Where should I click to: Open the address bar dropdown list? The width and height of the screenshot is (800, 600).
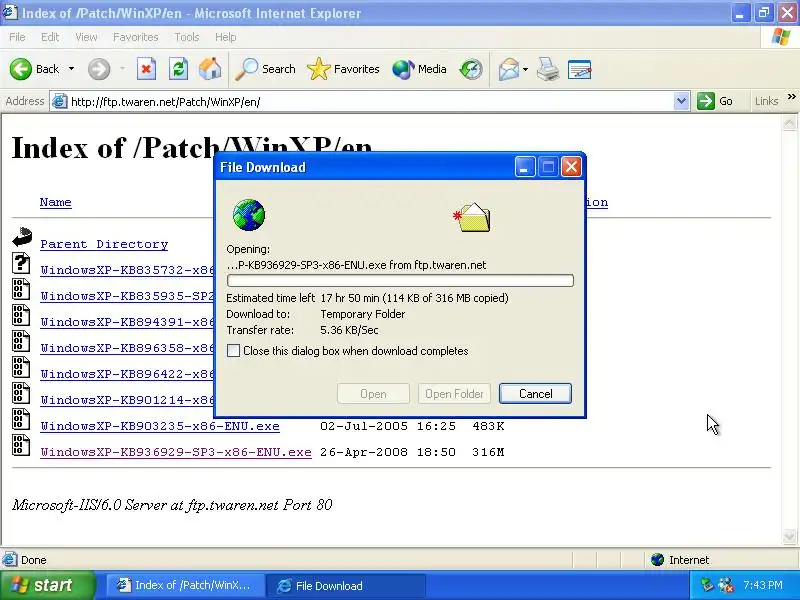click(x=681, y=101)
